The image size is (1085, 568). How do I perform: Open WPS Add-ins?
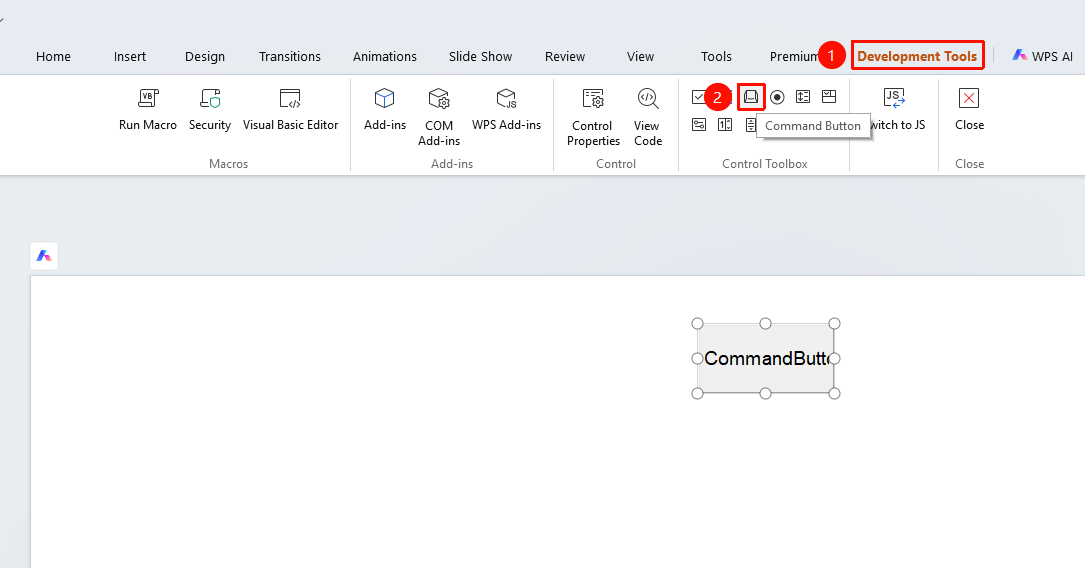[507, 98]
